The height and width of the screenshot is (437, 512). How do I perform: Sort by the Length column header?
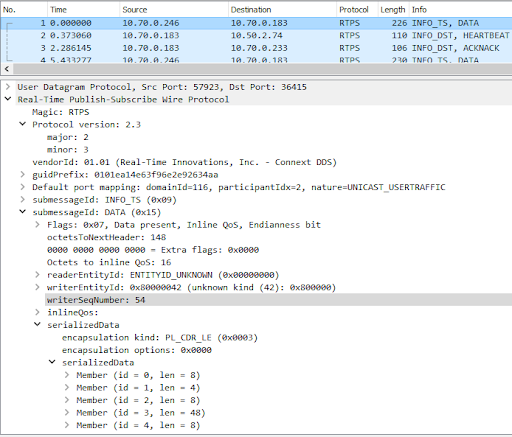pos(393,10)
